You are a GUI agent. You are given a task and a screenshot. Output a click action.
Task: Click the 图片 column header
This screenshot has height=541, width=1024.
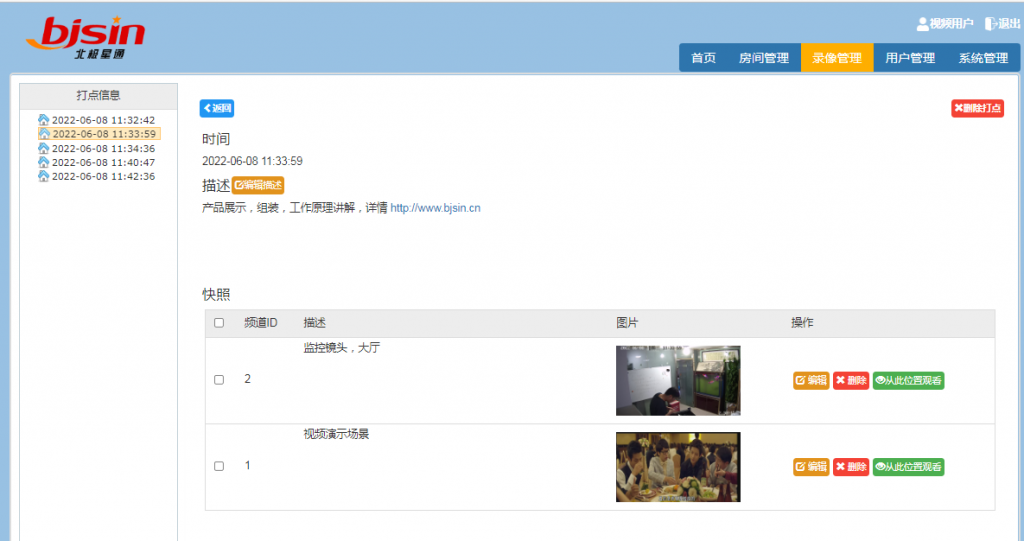[x=627, y=323]
